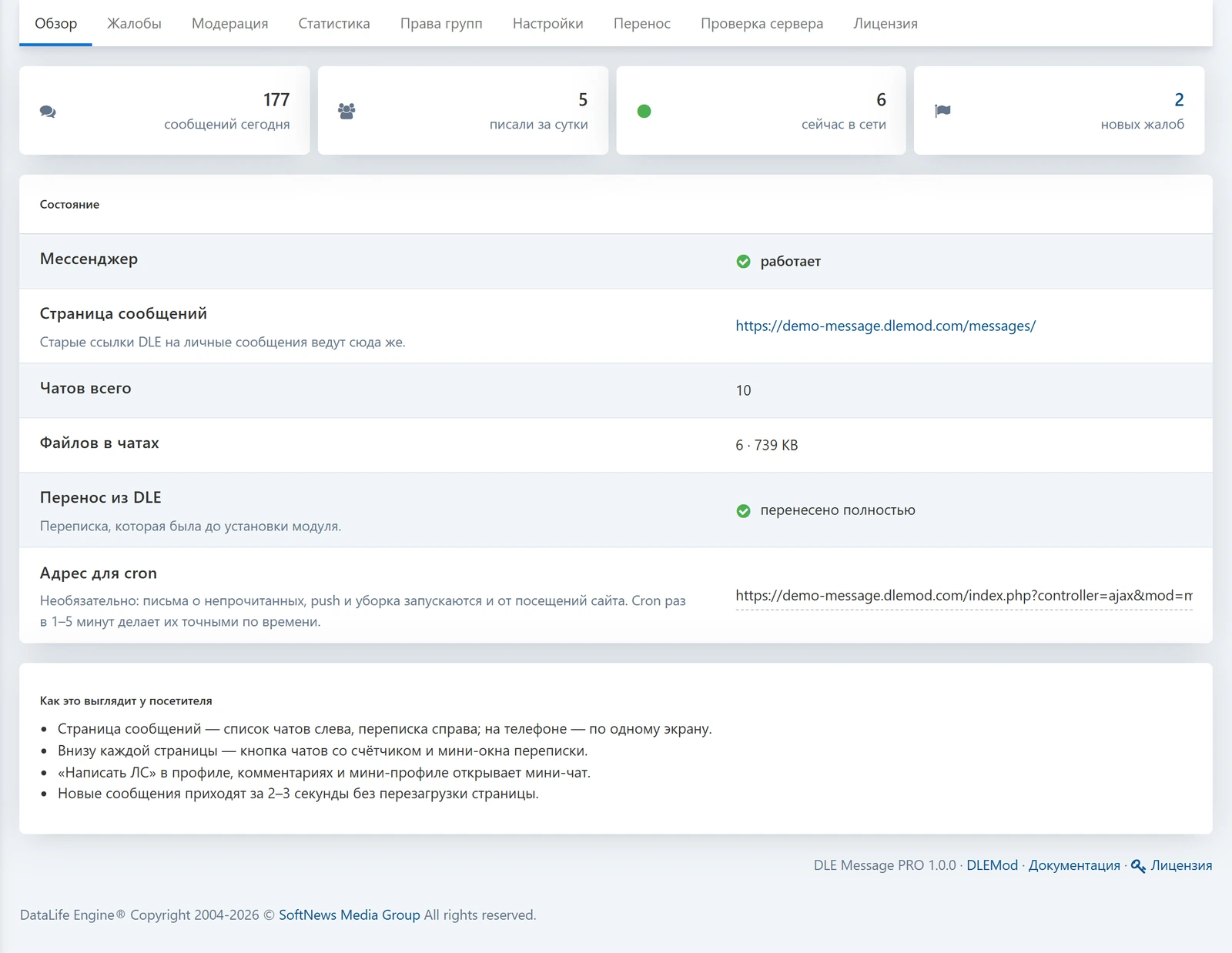1232x953 pixels.
Task: Click the files value '6 · 739 KB'
Action: coord(767,445)
